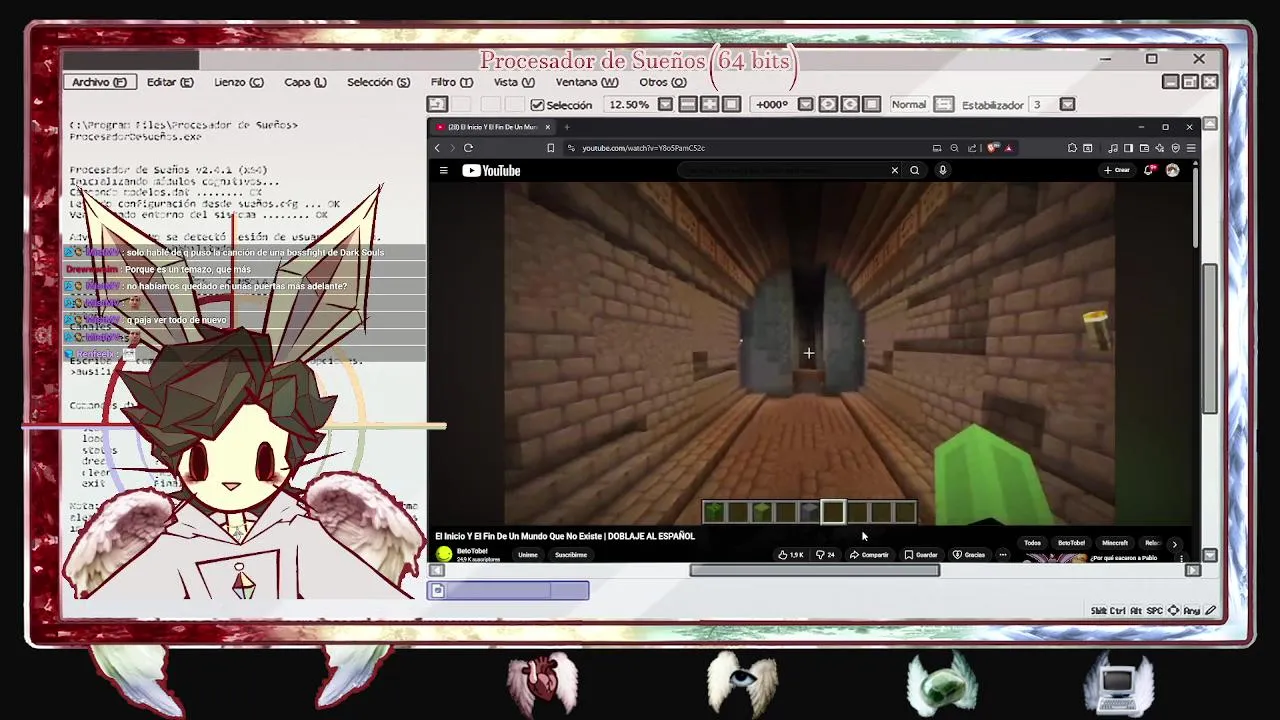The width and height of the screenshot is (1280, 720).
Task: Click the bookmark icon beside the address bar
Action: 550,148
